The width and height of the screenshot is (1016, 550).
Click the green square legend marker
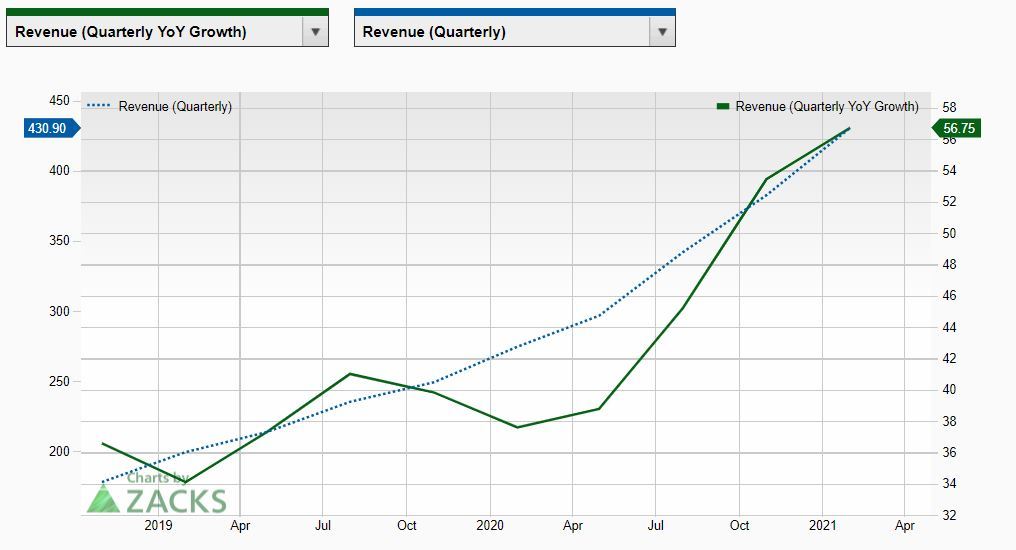tap(723, 106)
